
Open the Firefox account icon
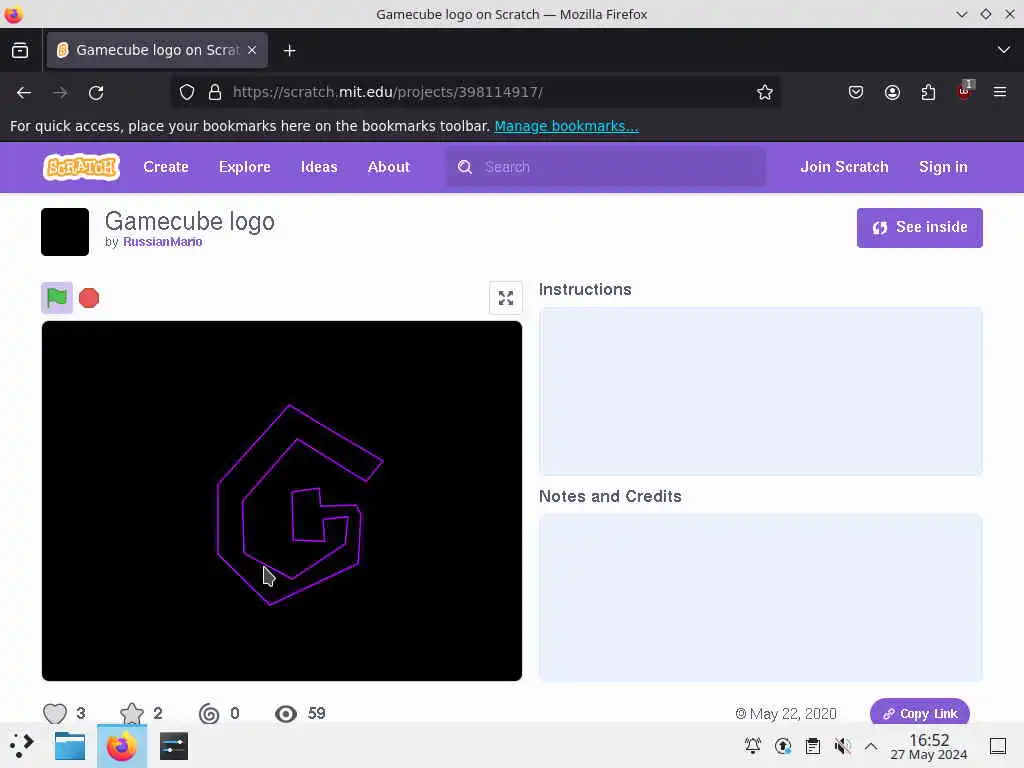[x=892, y=92]
